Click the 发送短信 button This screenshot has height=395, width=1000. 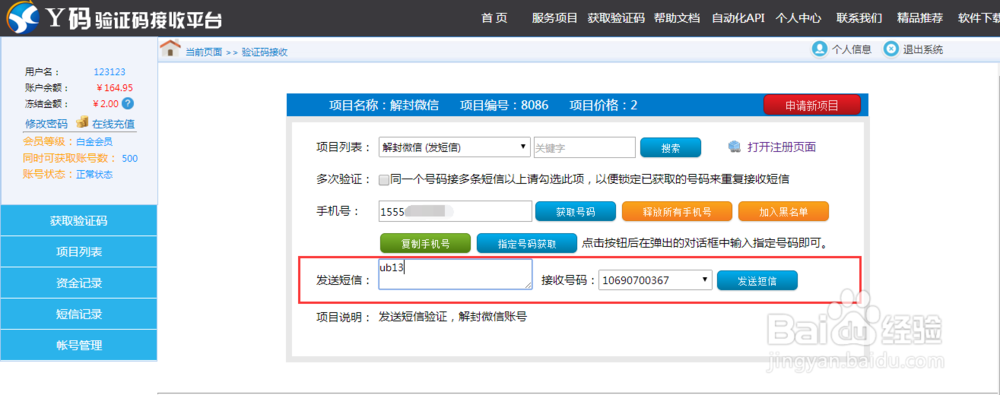point(757,280)
